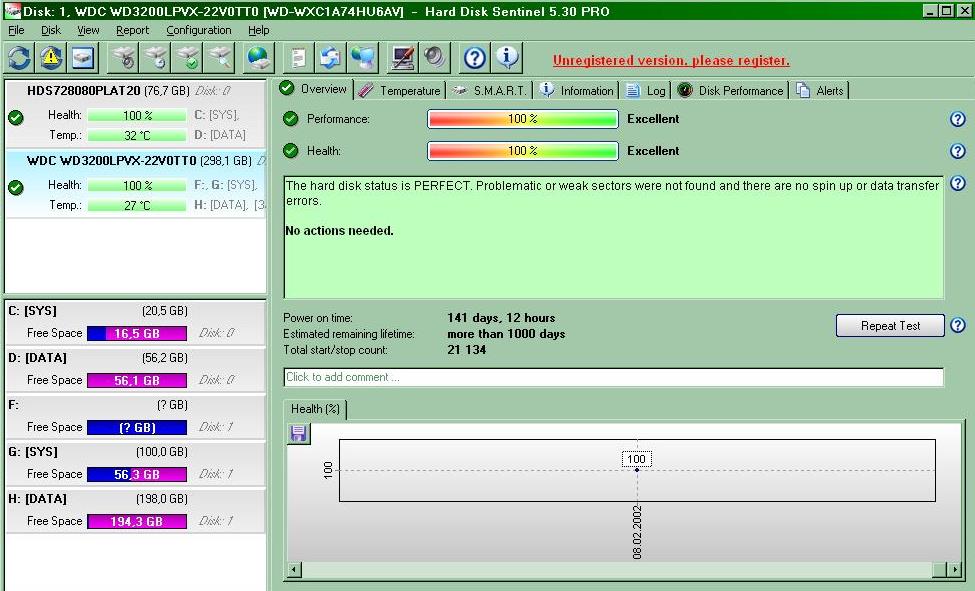Click the Performance 100 % gradient bar

(523, 119)
